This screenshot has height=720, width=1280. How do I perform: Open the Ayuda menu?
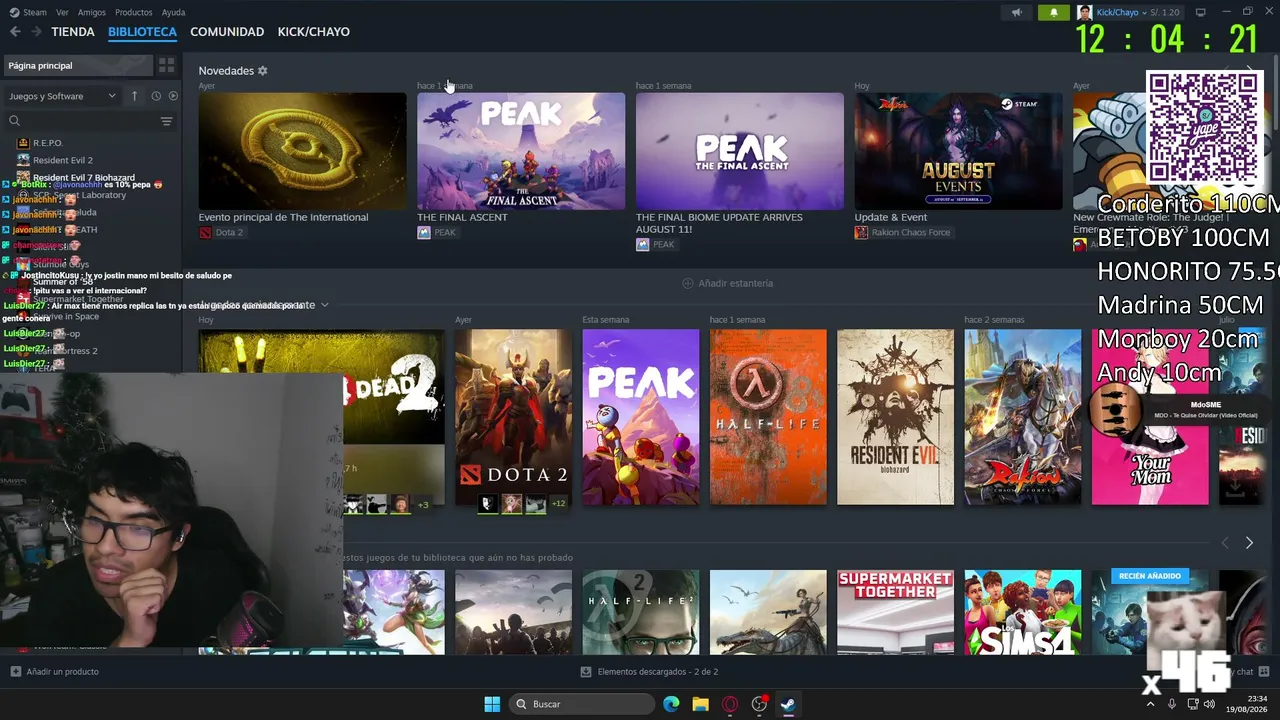click(173, 12)
